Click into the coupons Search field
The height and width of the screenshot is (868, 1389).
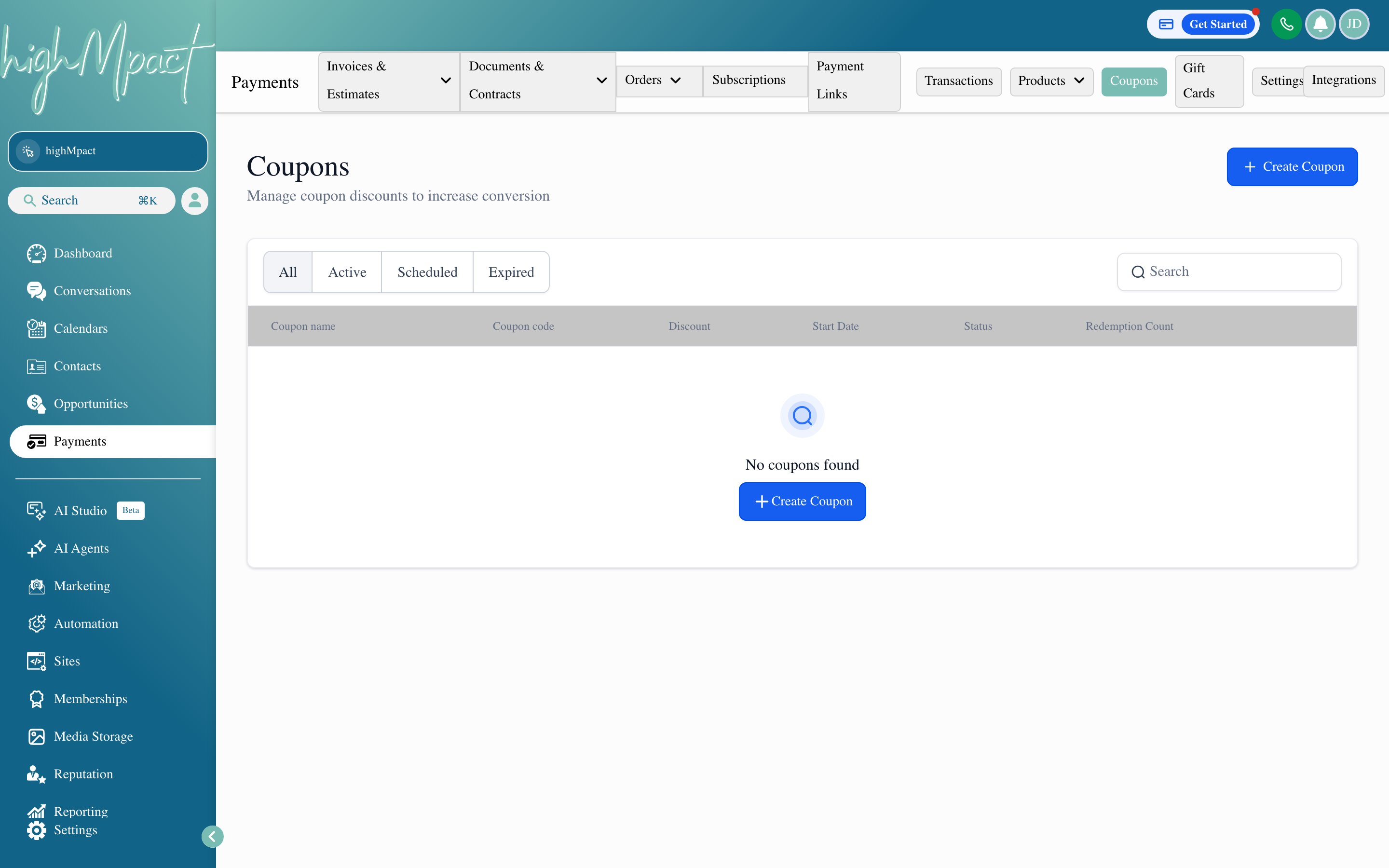[x=1229, y=272]
